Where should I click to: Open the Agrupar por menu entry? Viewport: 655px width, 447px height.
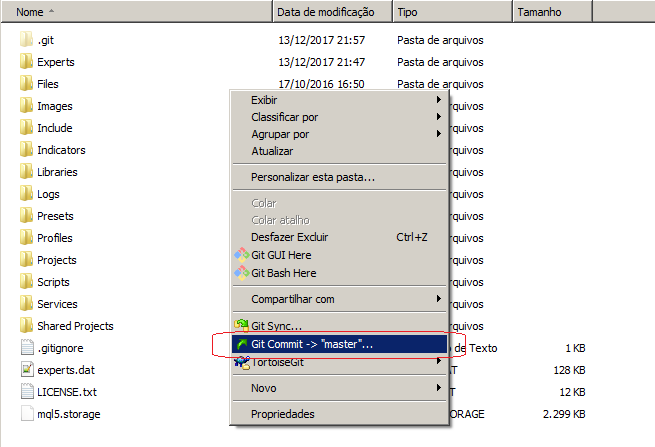click(x=340, y=134)
